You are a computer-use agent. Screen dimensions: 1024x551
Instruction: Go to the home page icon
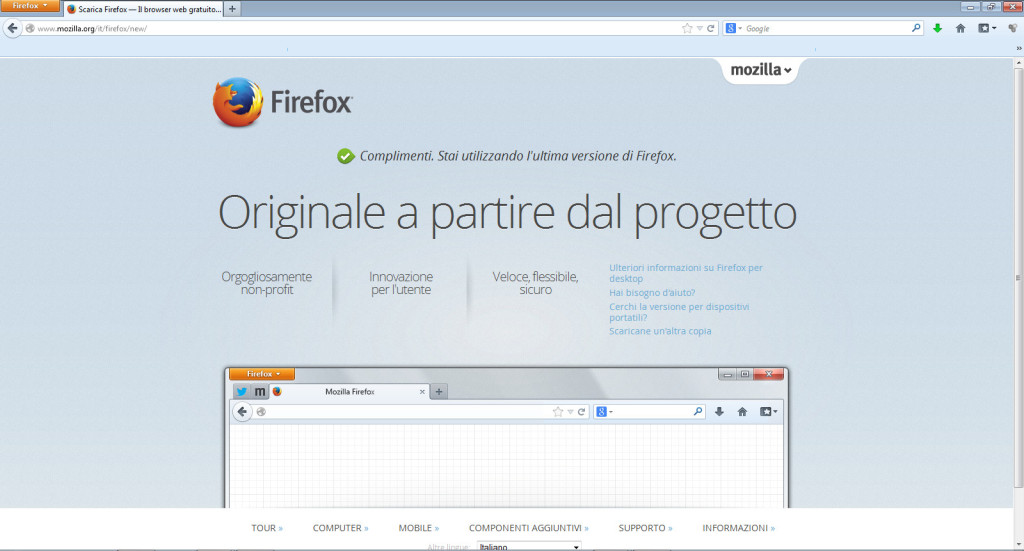point(960,28)
